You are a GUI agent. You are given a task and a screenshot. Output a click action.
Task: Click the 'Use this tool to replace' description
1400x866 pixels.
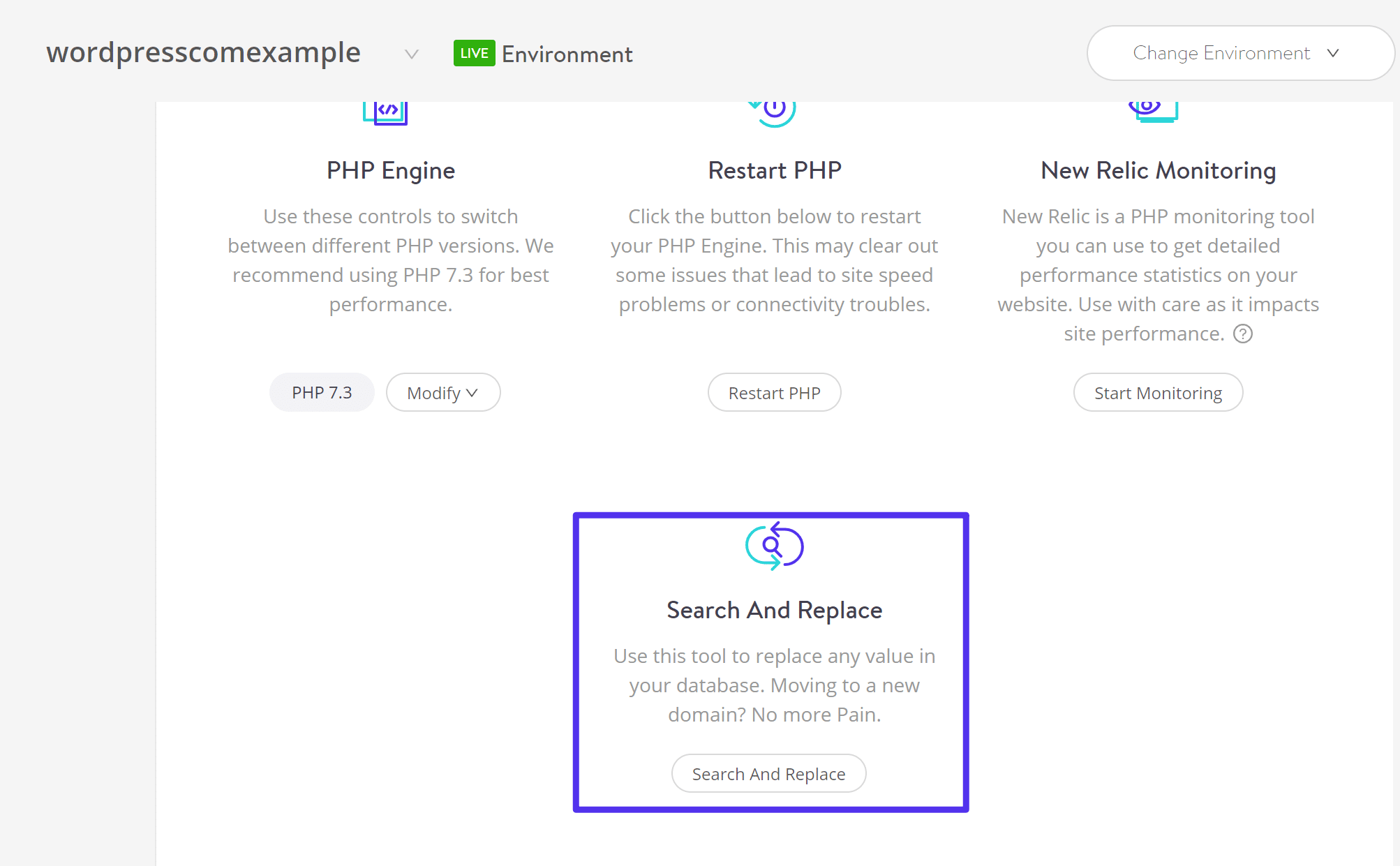click(775, 685)
